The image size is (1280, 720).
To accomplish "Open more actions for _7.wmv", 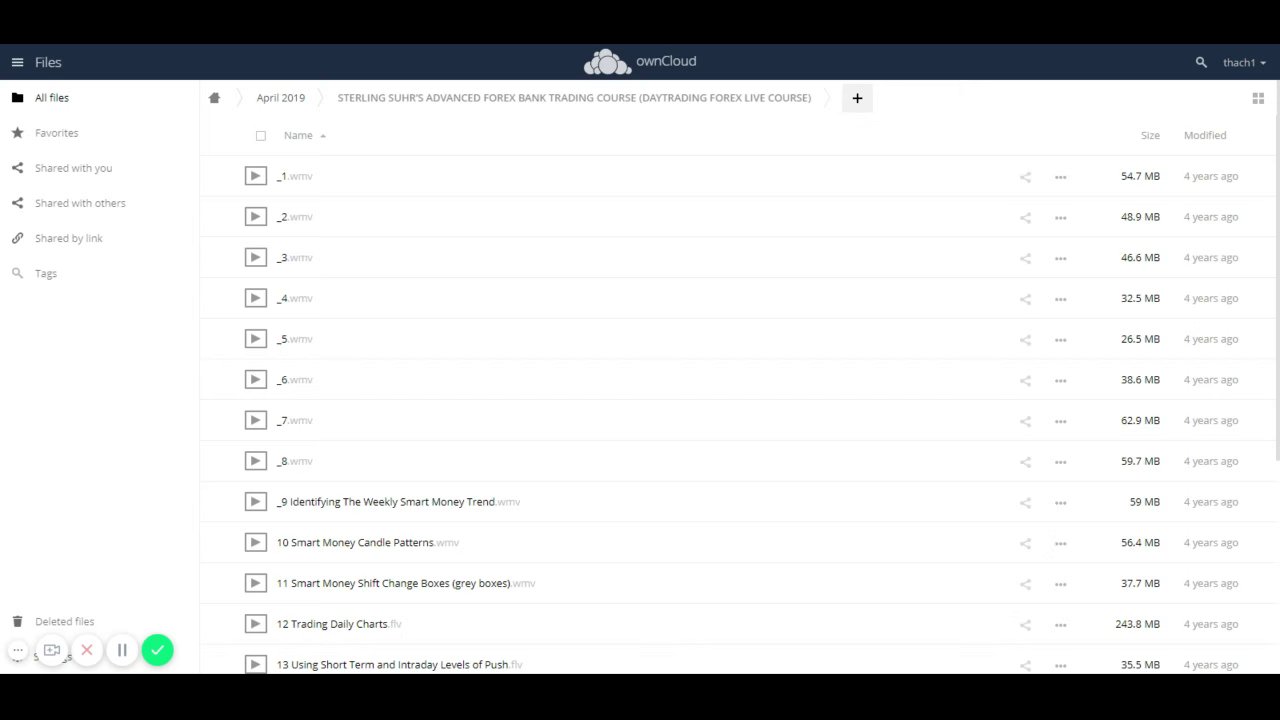I will (x=1060, y=421).
